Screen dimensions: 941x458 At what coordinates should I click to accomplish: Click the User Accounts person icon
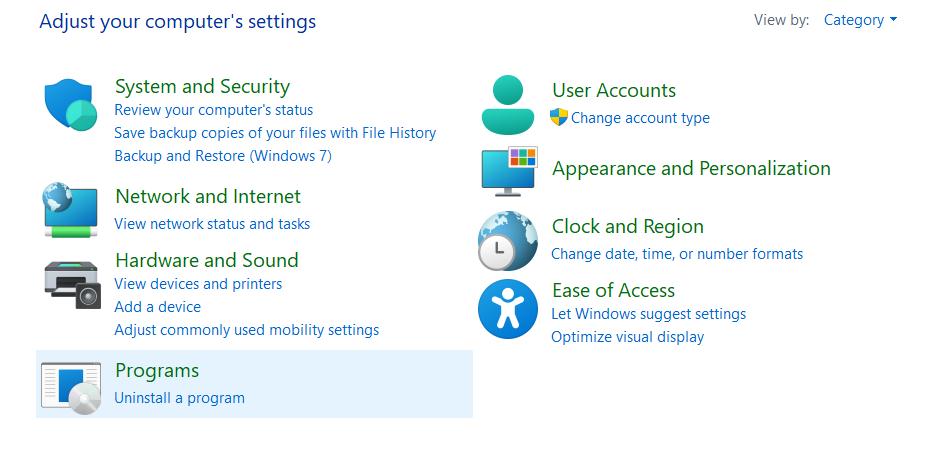click(508, 104)
